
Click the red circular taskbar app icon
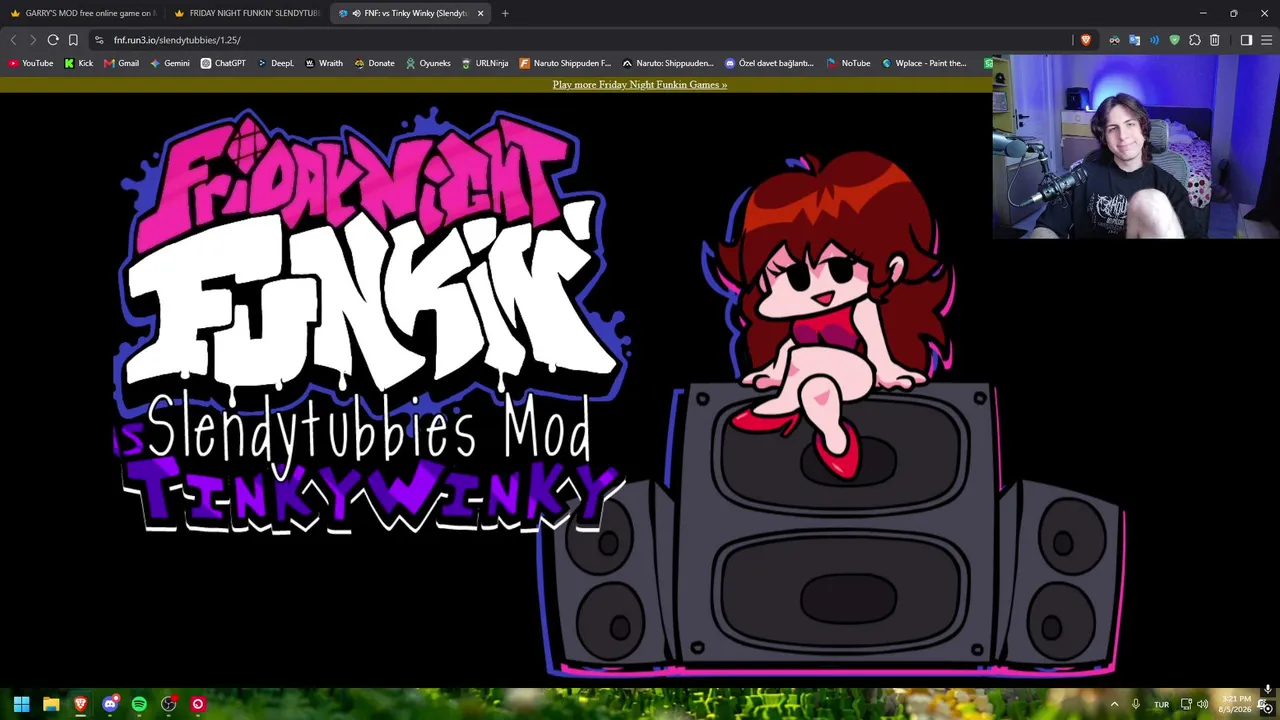tap(198, 704)
